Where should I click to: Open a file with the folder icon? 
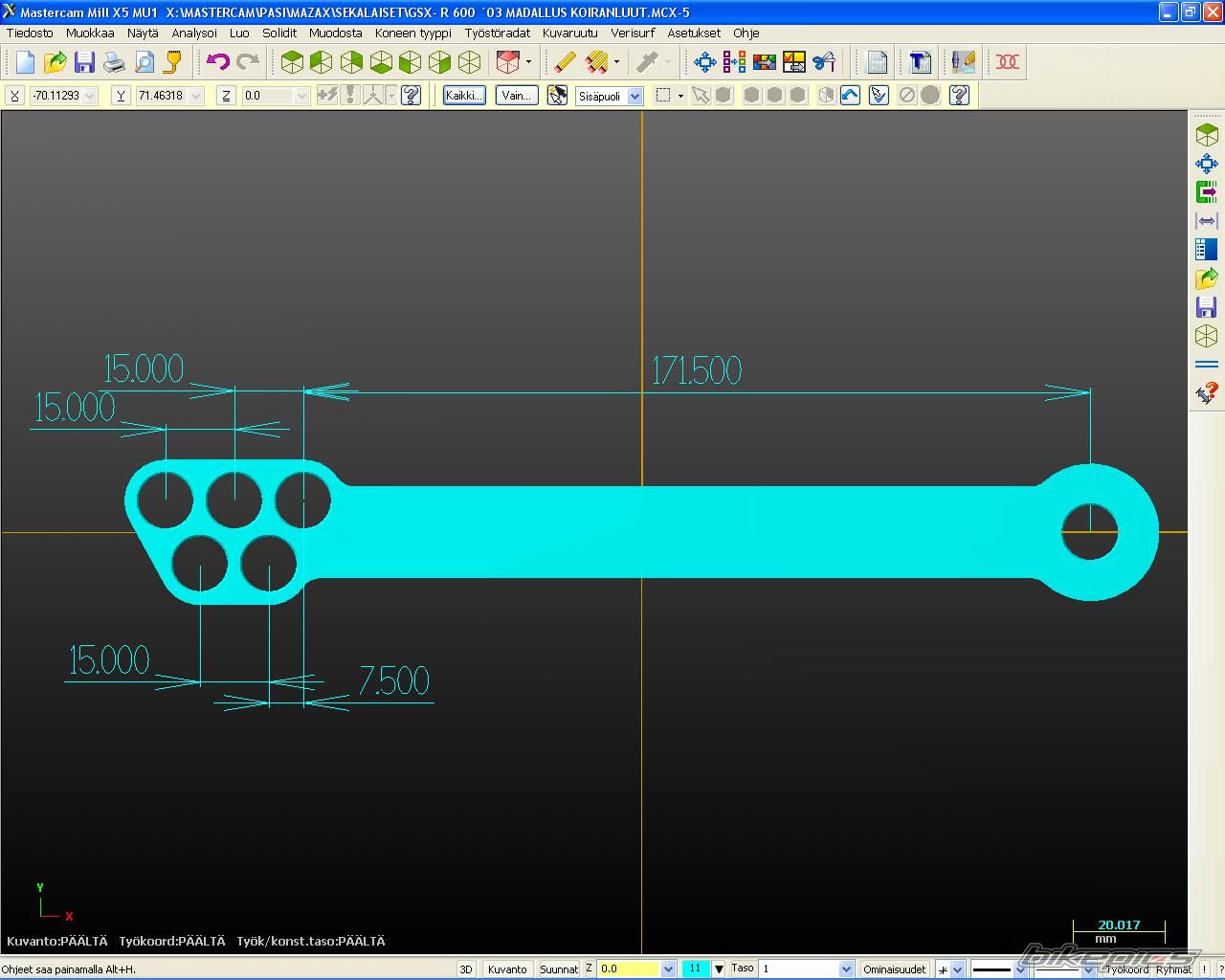pyautogui.click(x=55, y=62)
